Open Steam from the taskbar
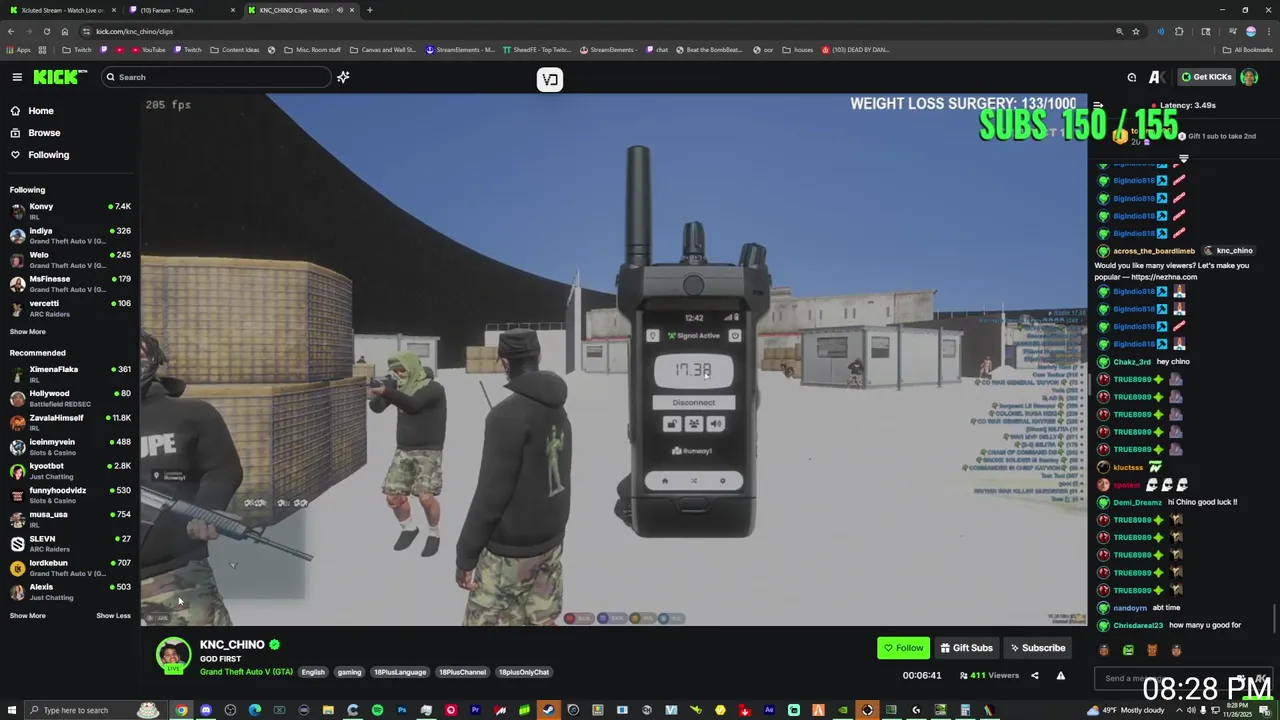1280x720 pixels. click(x=548, y=710)
